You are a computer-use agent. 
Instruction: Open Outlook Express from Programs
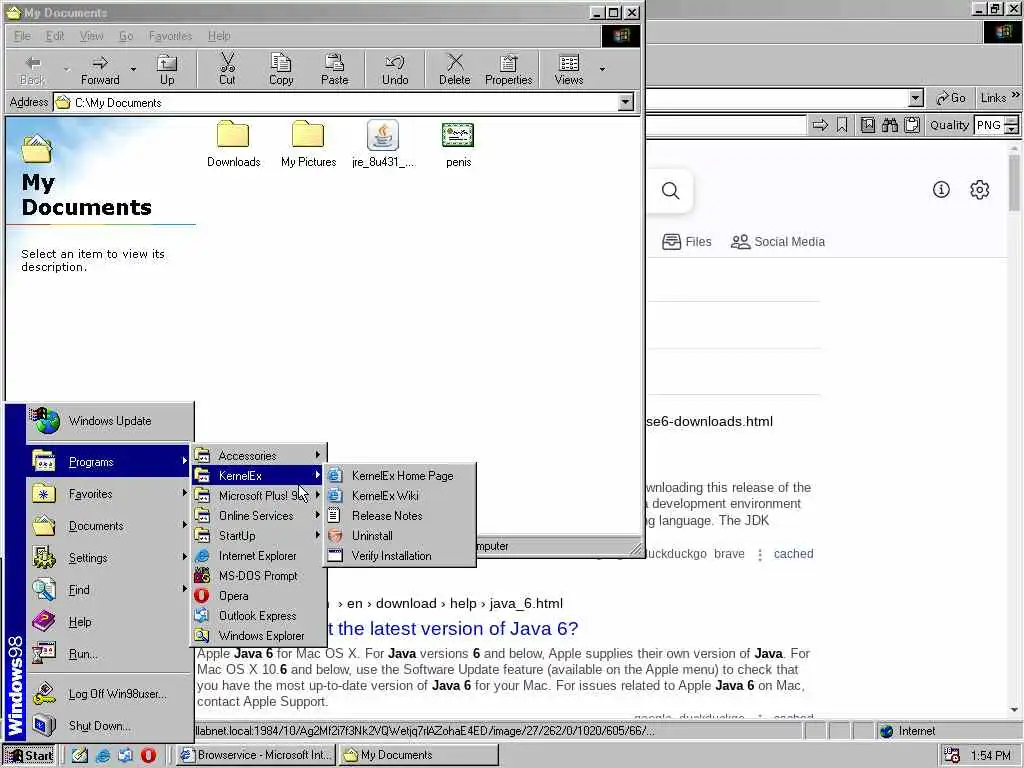point(259,615)
